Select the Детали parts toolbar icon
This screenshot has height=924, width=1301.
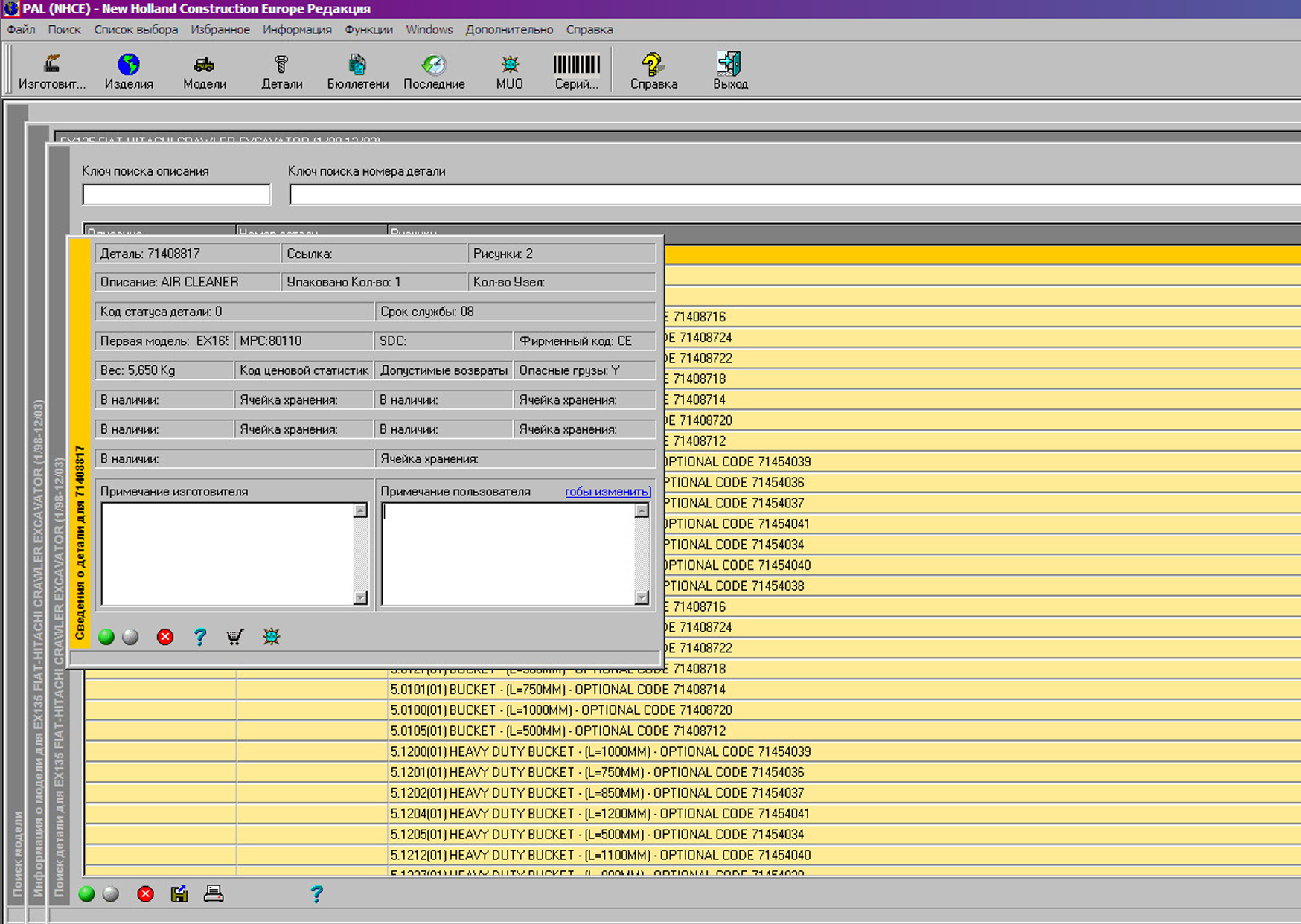click(x=281, y=71)
